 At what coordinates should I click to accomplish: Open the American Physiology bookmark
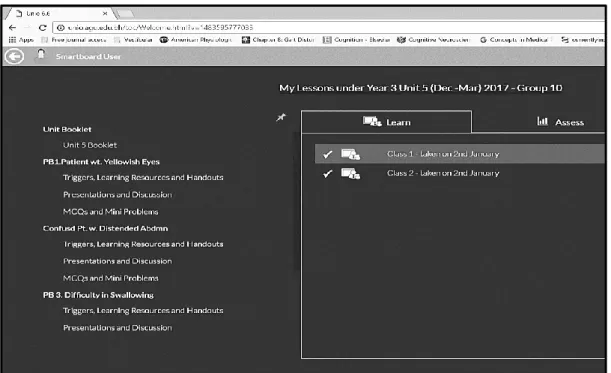(196, 40)
